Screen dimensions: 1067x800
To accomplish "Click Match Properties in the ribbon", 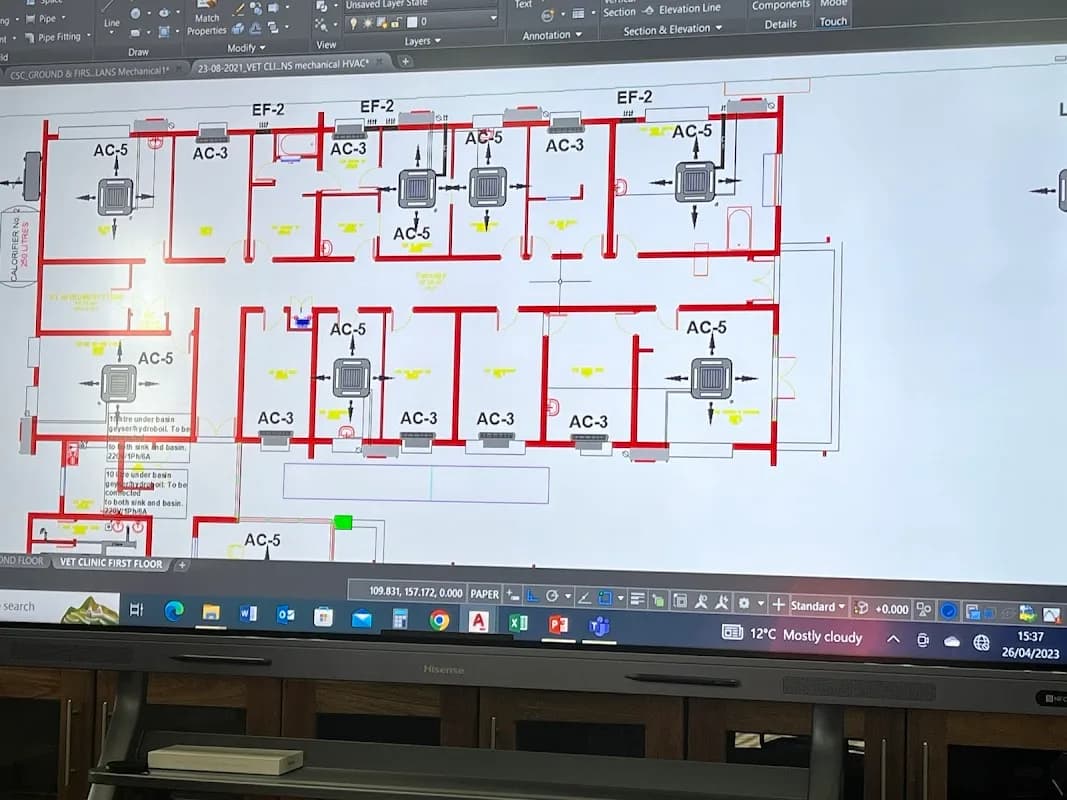I will [207, 18].
